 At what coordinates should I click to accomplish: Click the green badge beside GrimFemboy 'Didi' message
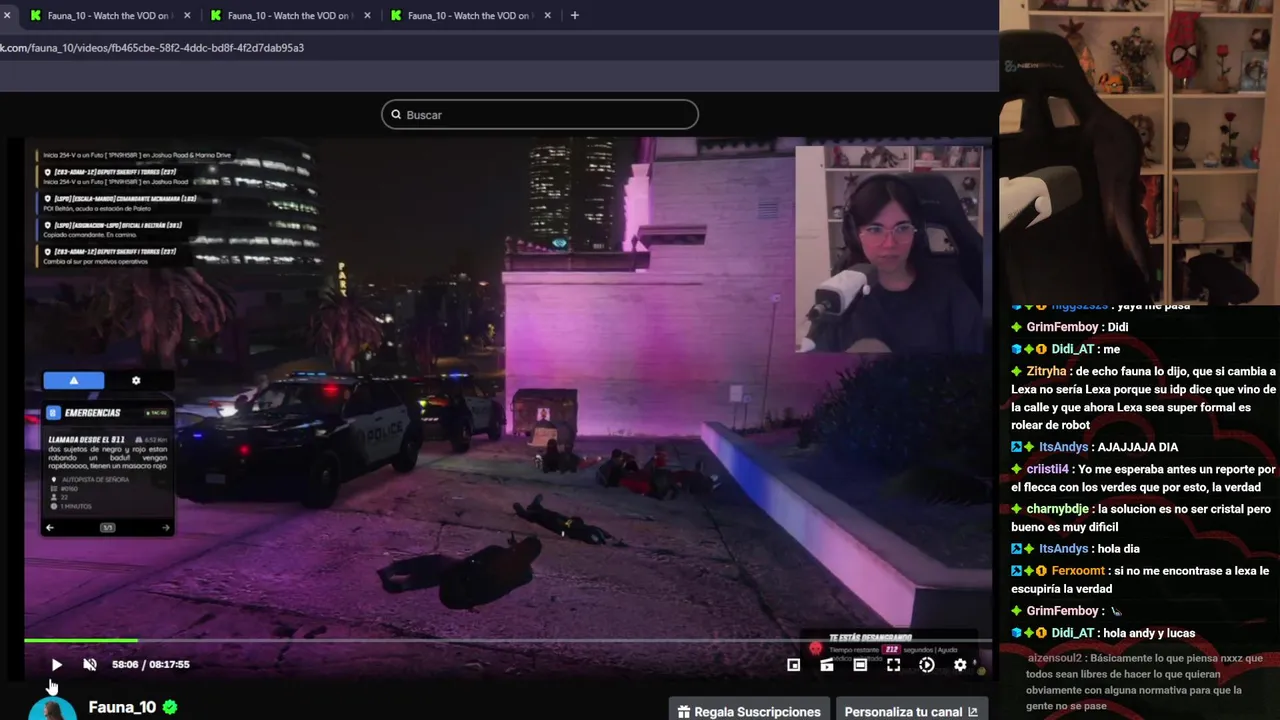point(1017,327)
